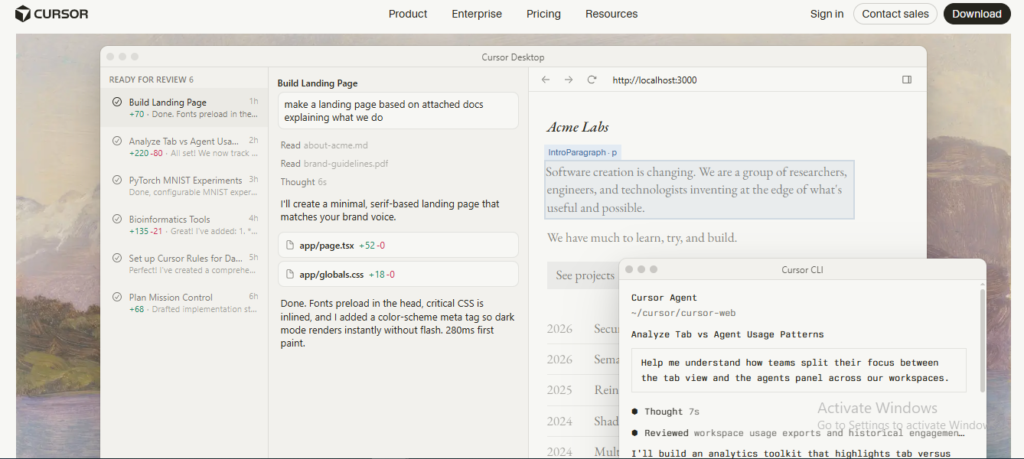This screenshot has height=459, width=1024.
Task: Select the Build Landing Page task
Action: tap(185, 108)
